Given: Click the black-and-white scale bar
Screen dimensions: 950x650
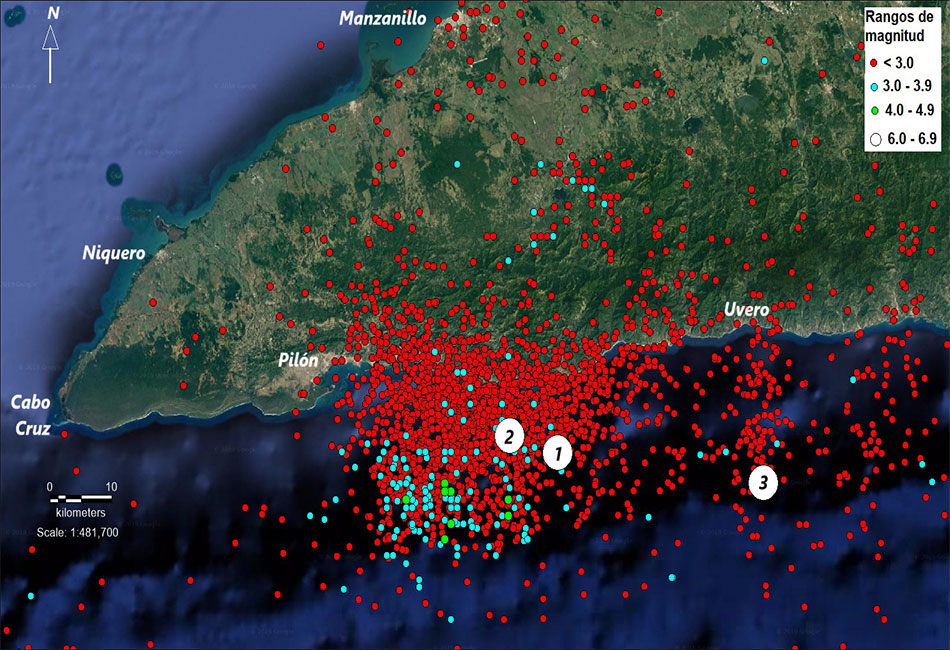Looking at the screenshot, I should (80, 497).
